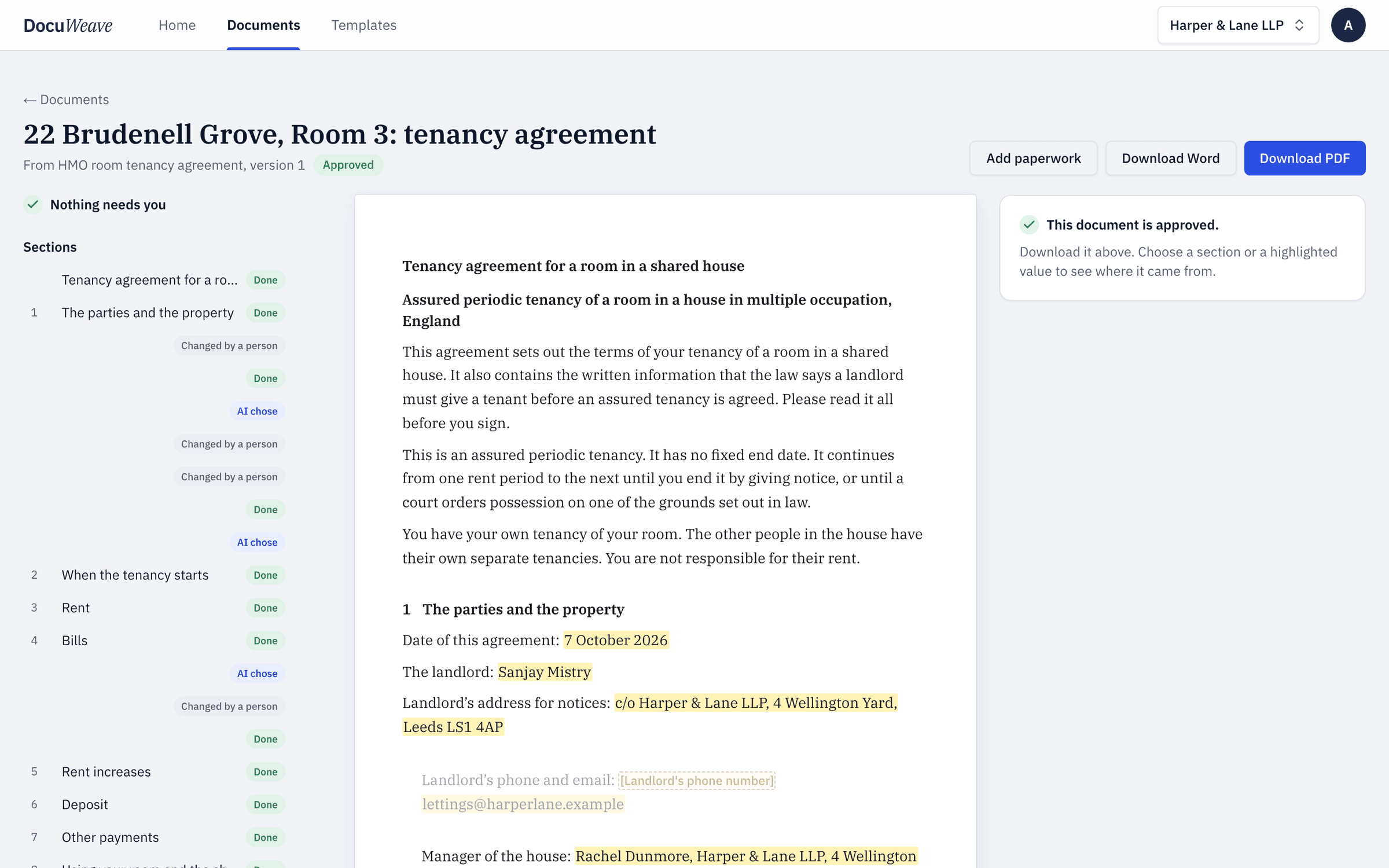Click the 'From HMO room tenancy agreement, version 1' text
The width and height of the screenshot is (1389, 868).
164,165
